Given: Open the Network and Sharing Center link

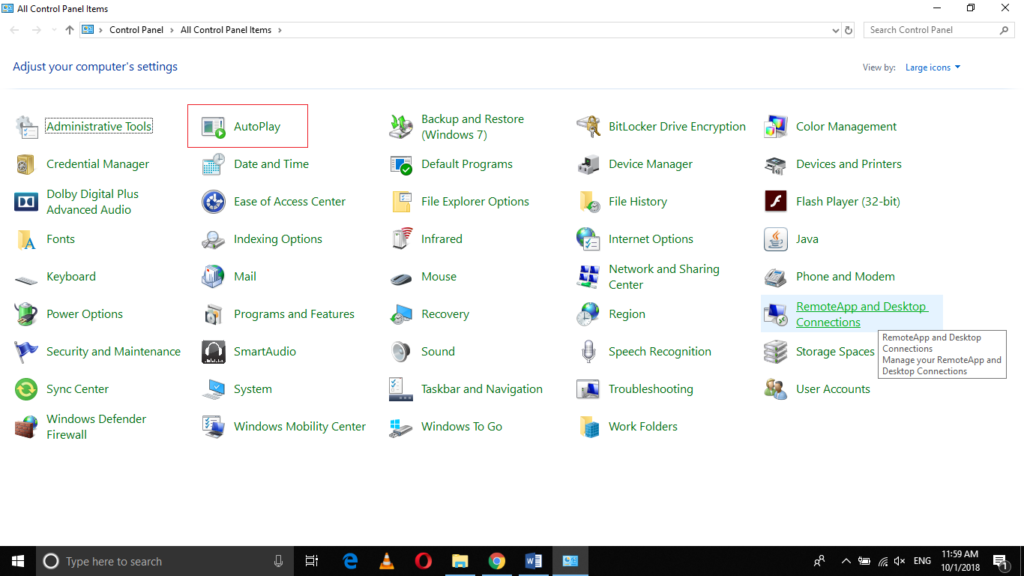Looking at the screenshot, I should pyautogui.click(x=663, y=277).
